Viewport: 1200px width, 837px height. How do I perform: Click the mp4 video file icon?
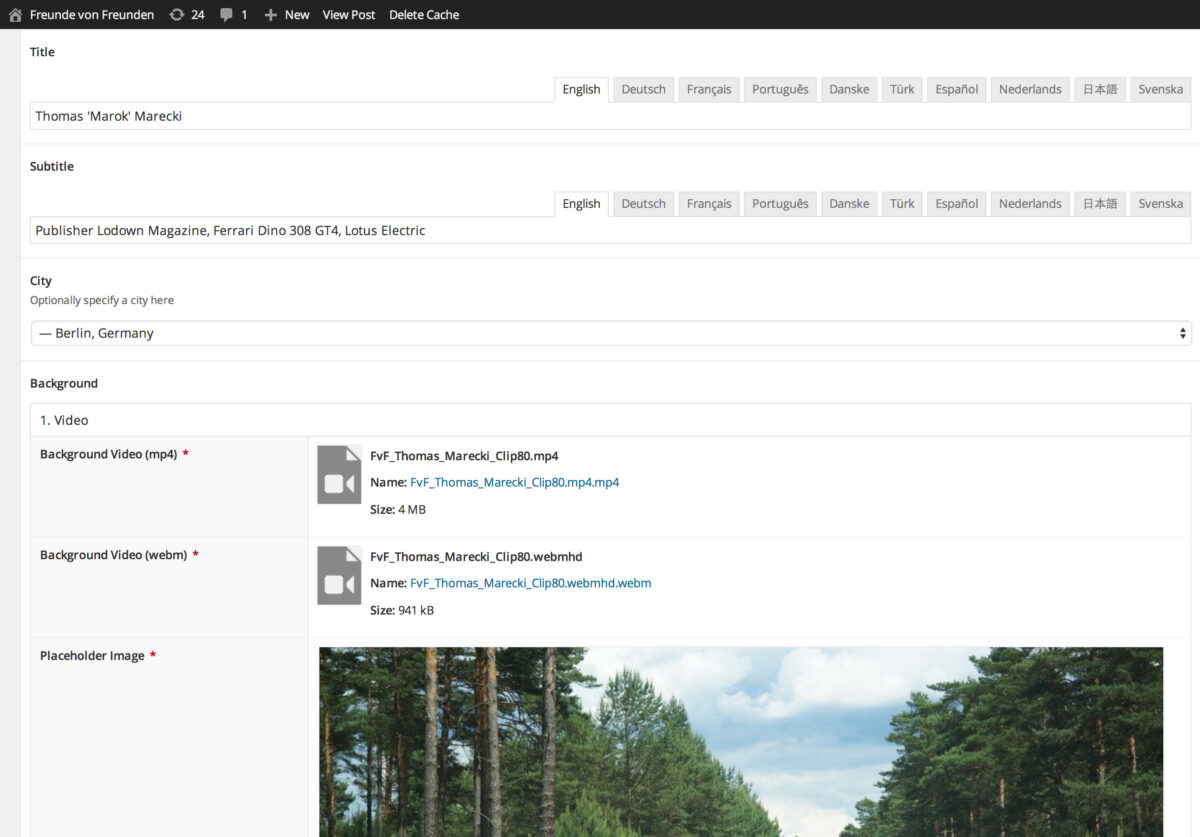point(339,474)
